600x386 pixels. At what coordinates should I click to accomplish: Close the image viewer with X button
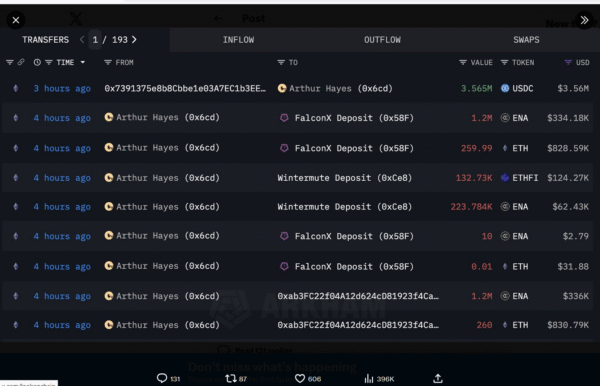pyautogui.click(x=16, y=20)
